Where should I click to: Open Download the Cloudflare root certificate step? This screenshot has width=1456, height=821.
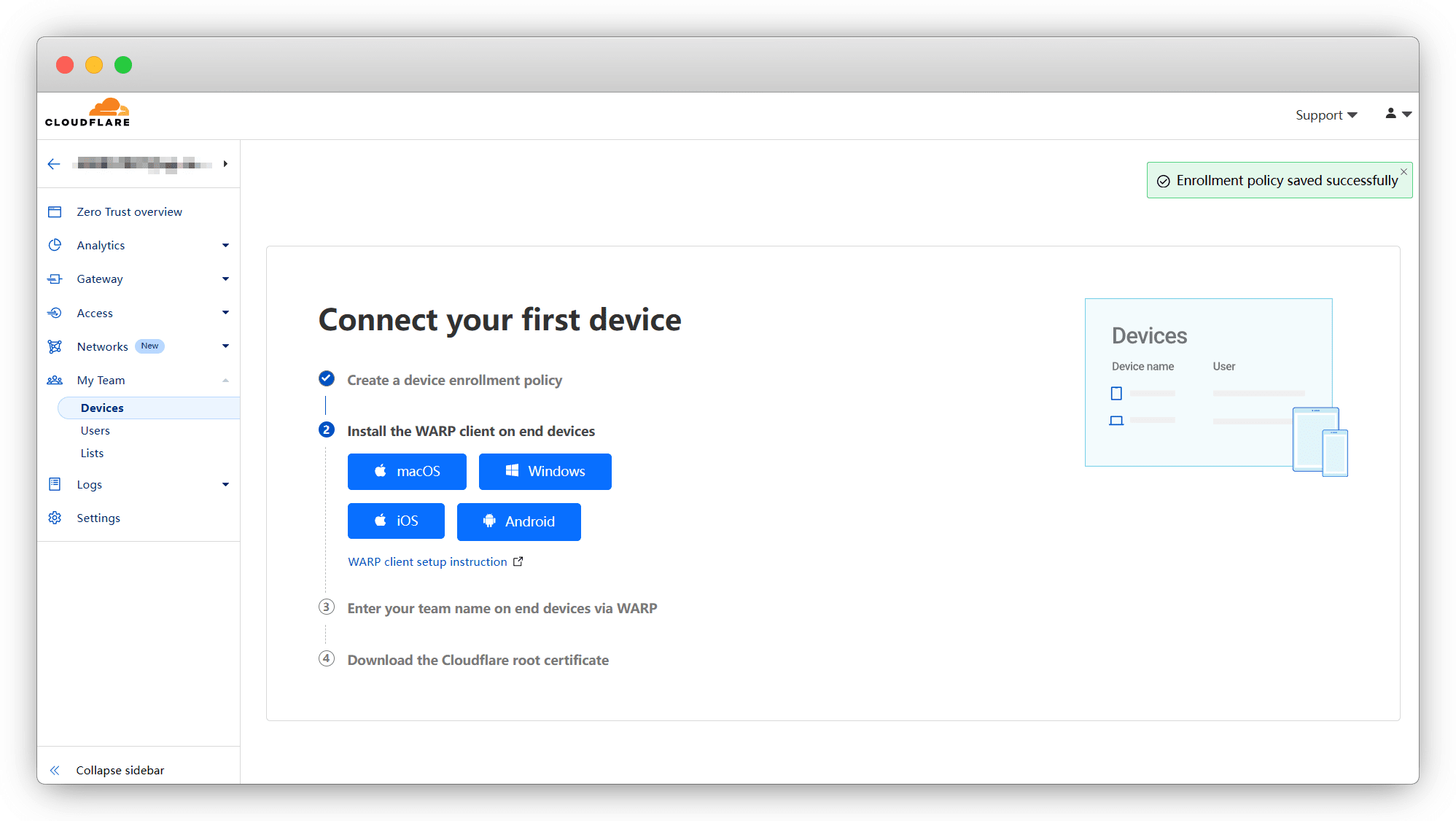(478, 660)
